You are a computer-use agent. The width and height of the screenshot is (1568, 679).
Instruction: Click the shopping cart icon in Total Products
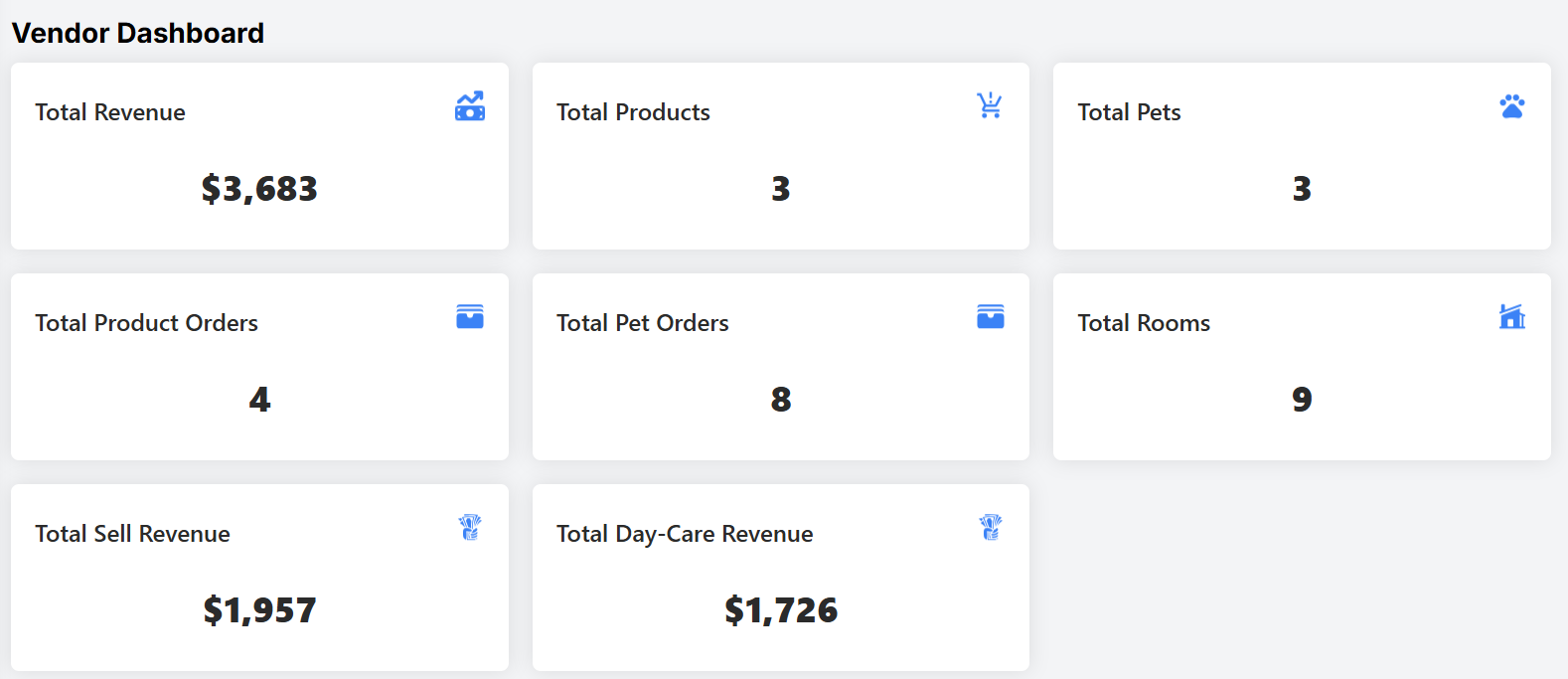pos(990,105)
